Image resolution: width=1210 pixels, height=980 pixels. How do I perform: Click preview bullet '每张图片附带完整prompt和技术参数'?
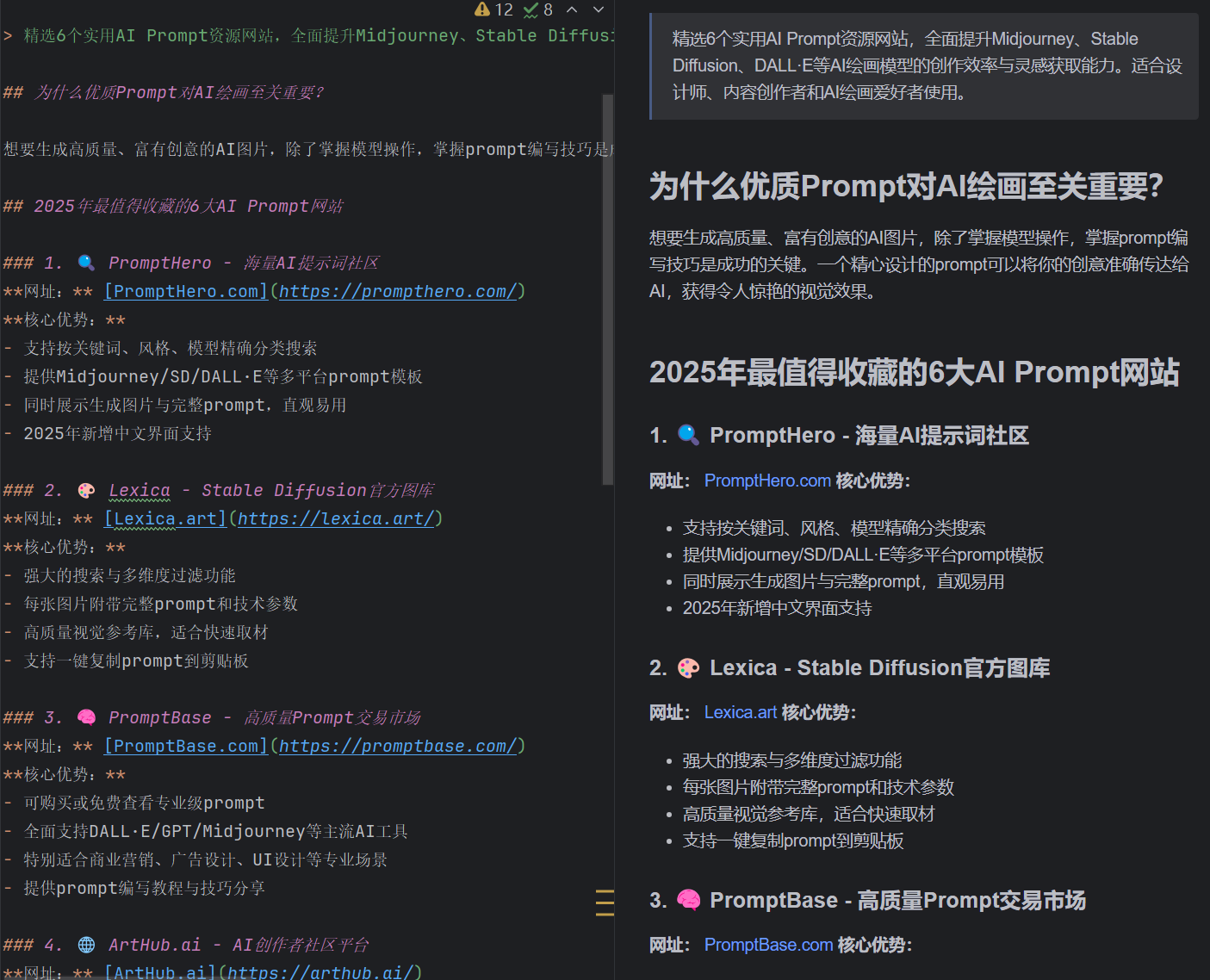tap(818, 787)
